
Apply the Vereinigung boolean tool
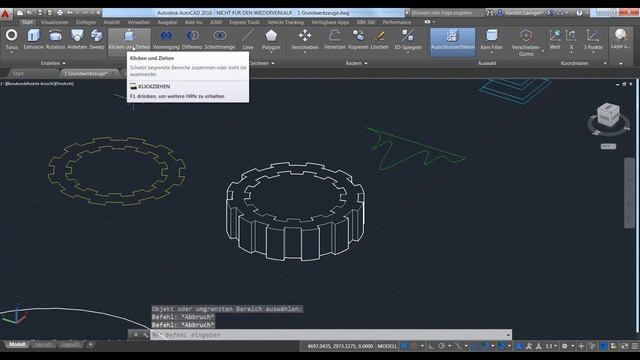(x=166, y=39)
